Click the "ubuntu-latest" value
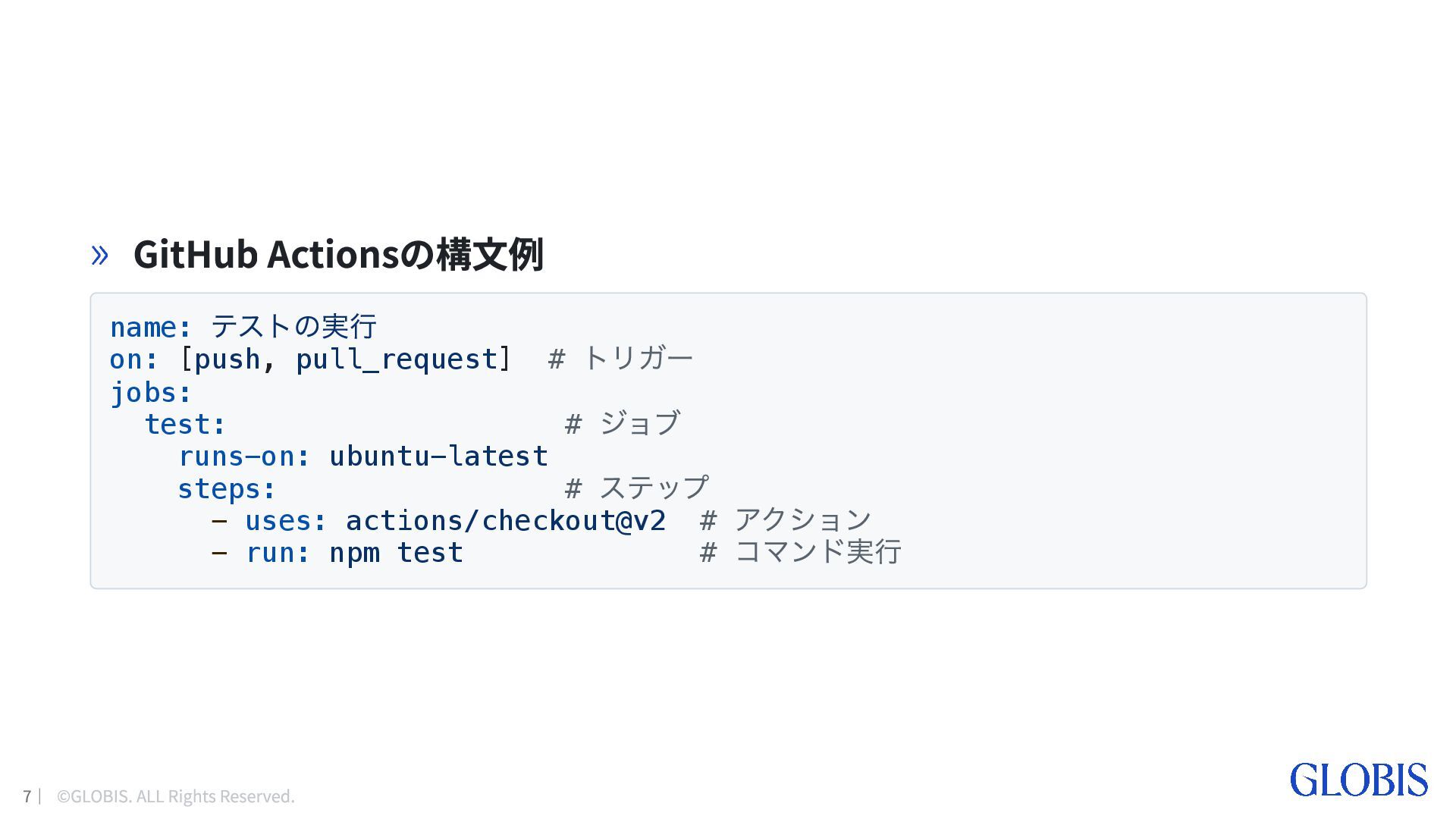This screenshot has width=1456, height=819. pos(438,457)
